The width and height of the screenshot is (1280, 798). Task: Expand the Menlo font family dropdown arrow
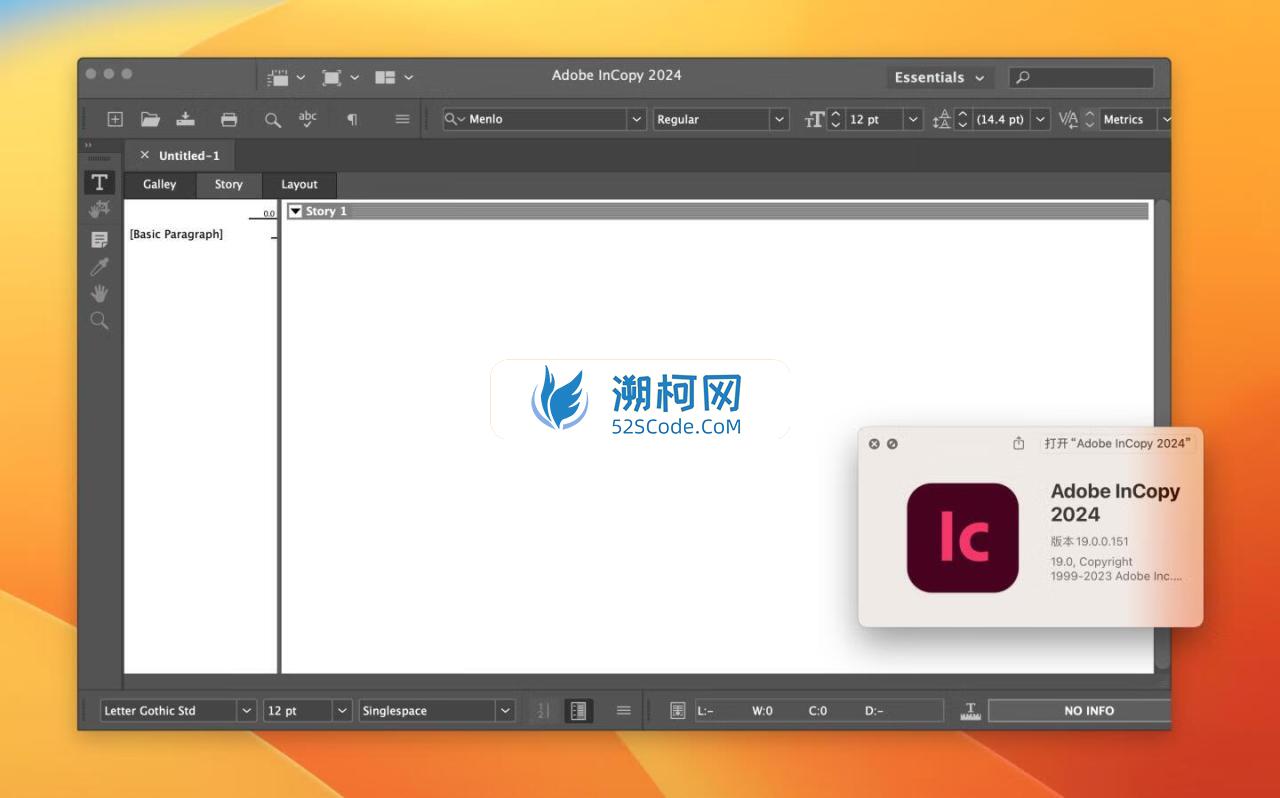click(637, 119)
